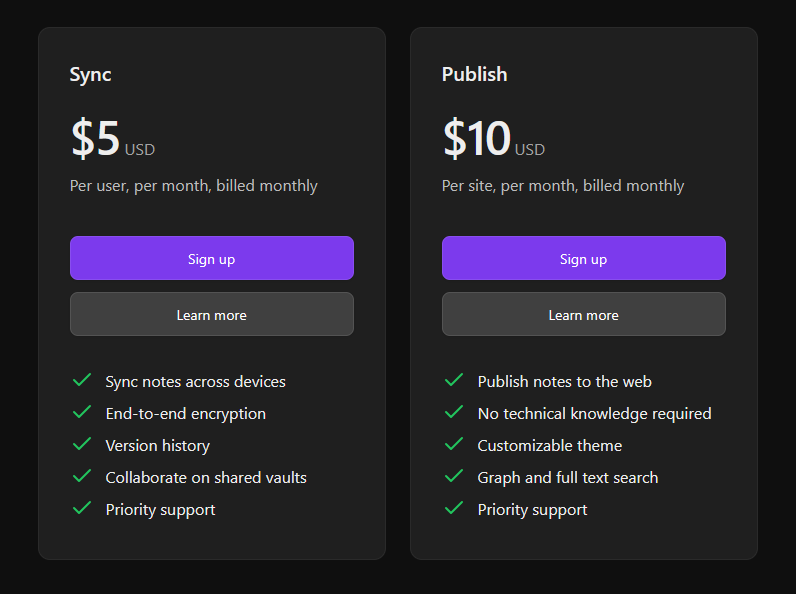Open Learn more for Publish
The image size is (796, 594).
point(584,315)
